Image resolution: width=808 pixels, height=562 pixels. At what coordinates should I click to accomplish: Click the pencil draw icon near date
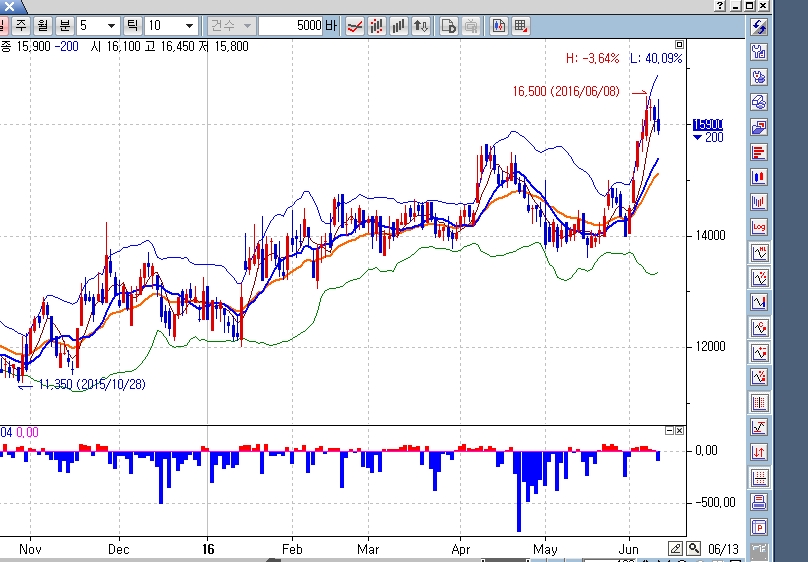[x=676, y=549]
